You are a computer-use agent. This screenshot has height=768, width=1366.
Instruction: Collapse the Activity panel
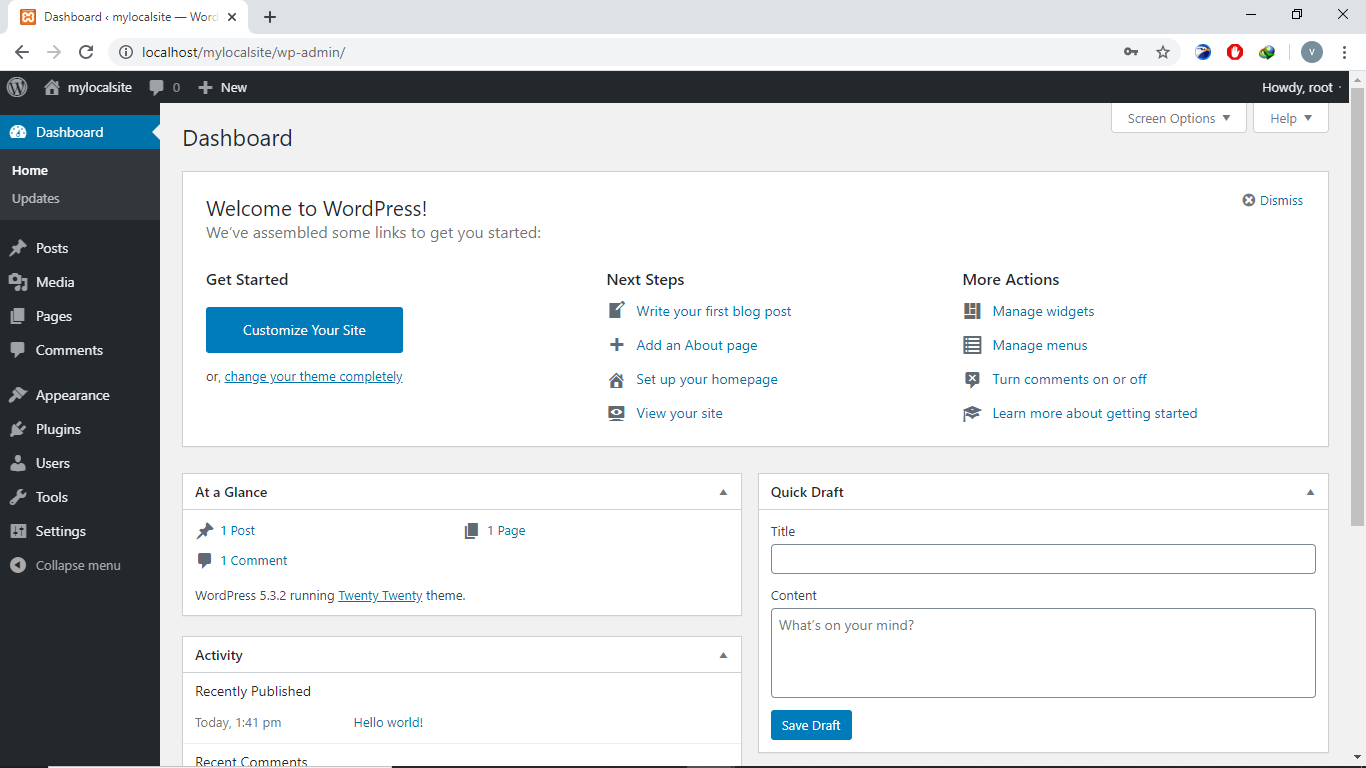click(x=723, y=655)
